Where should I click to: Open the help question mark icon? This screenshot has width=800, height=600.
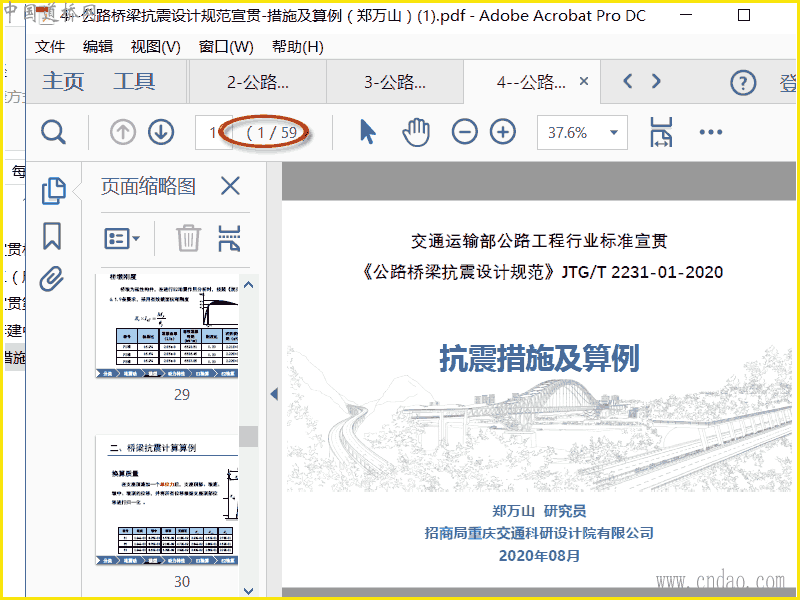point(743,82)
